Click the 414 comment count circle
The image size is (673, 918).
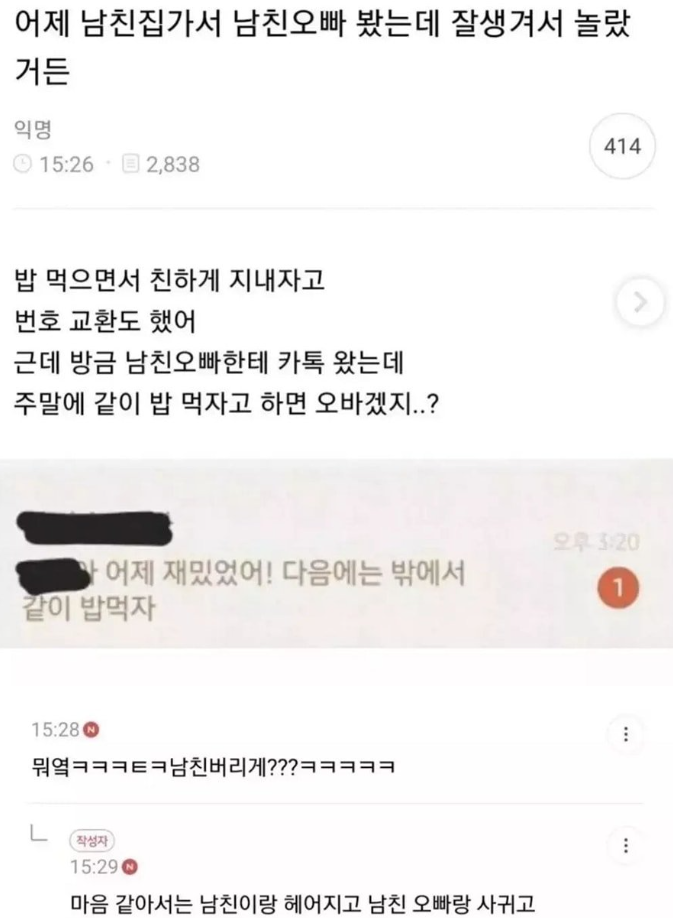coord(622,146)
